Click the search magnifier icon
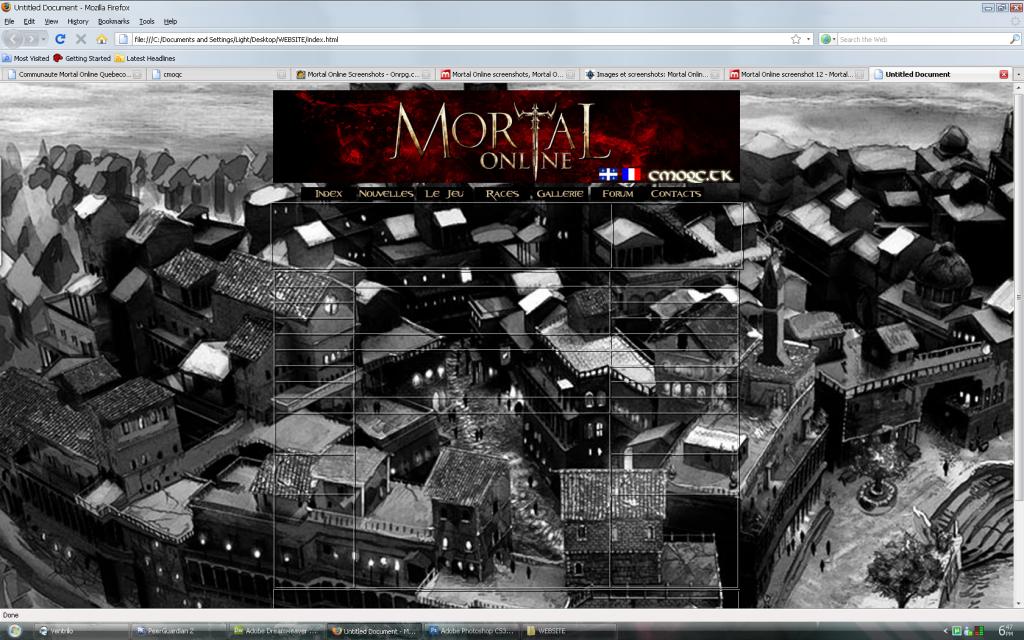Image resolution: width=1024 pixels, height=640 pixels. click(1014, 39)
